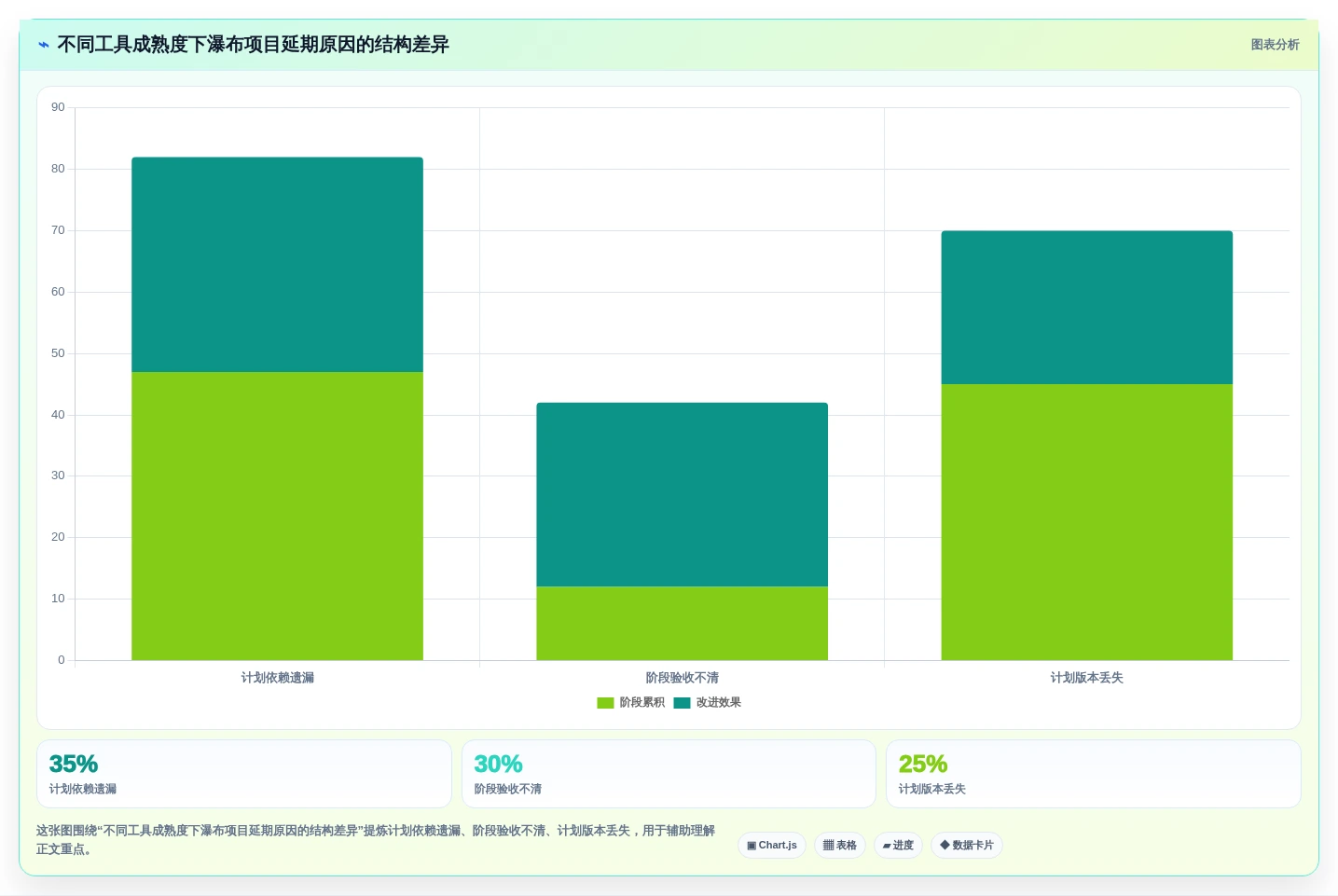The image size is (1338, 896).
Task: Toggle the 改进效果 legend entry
Action: coord(708,703)
